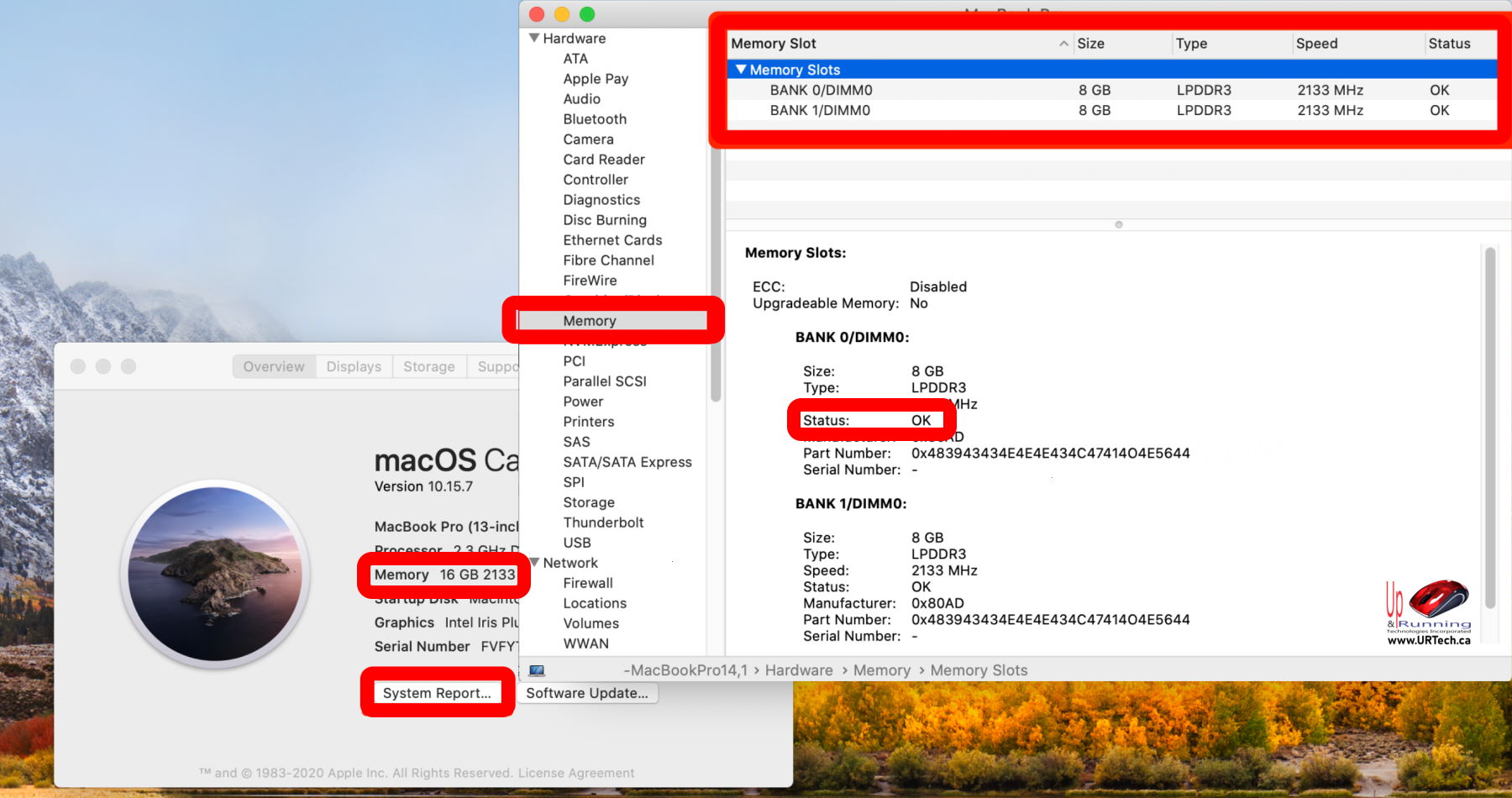
Task: Select Bluetooth in the hardware list
Action: (x=595, y=119)
